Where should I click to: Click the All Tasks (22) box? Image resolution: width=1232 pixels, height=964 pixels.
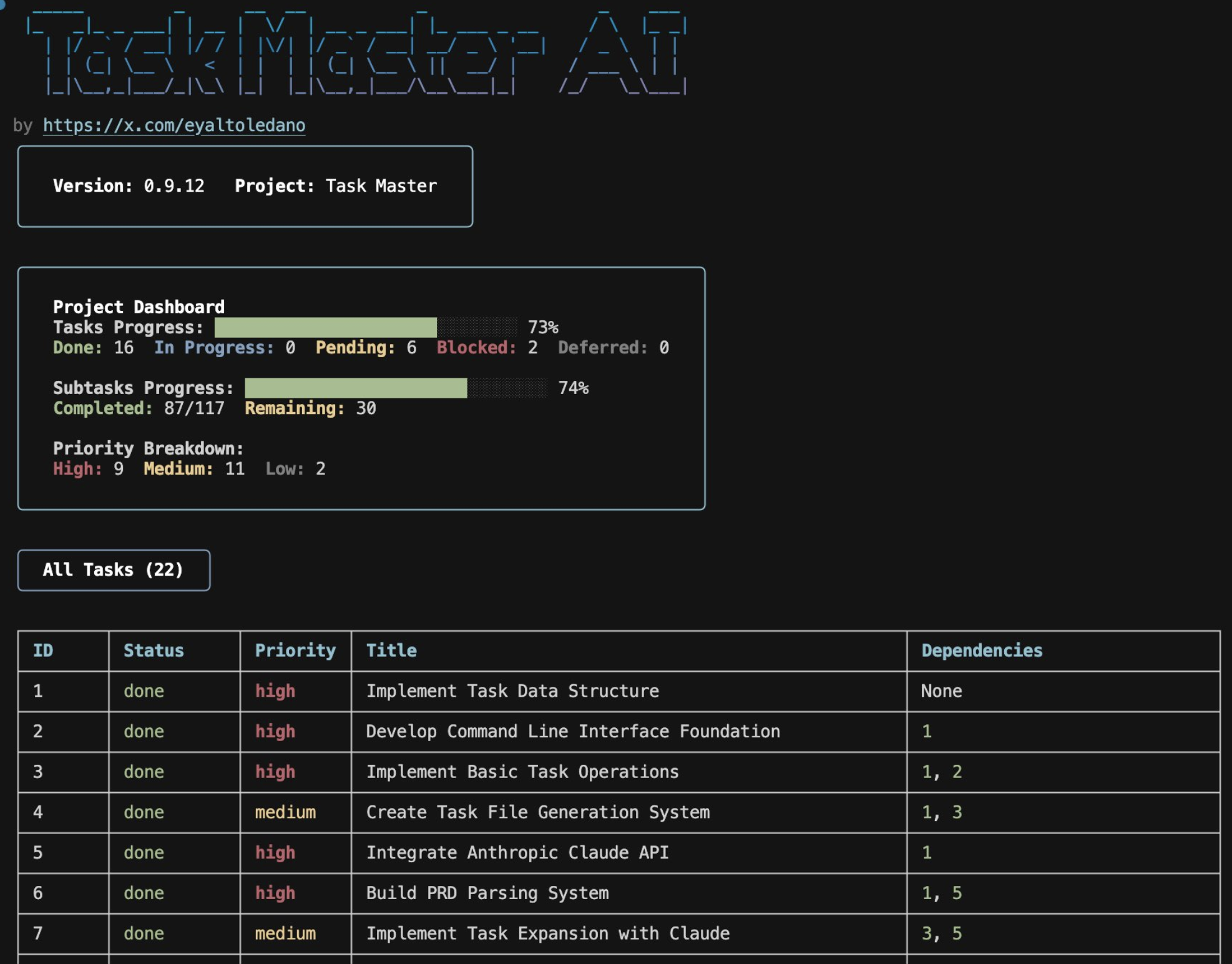pyautogui.click(x=114, y=569)
